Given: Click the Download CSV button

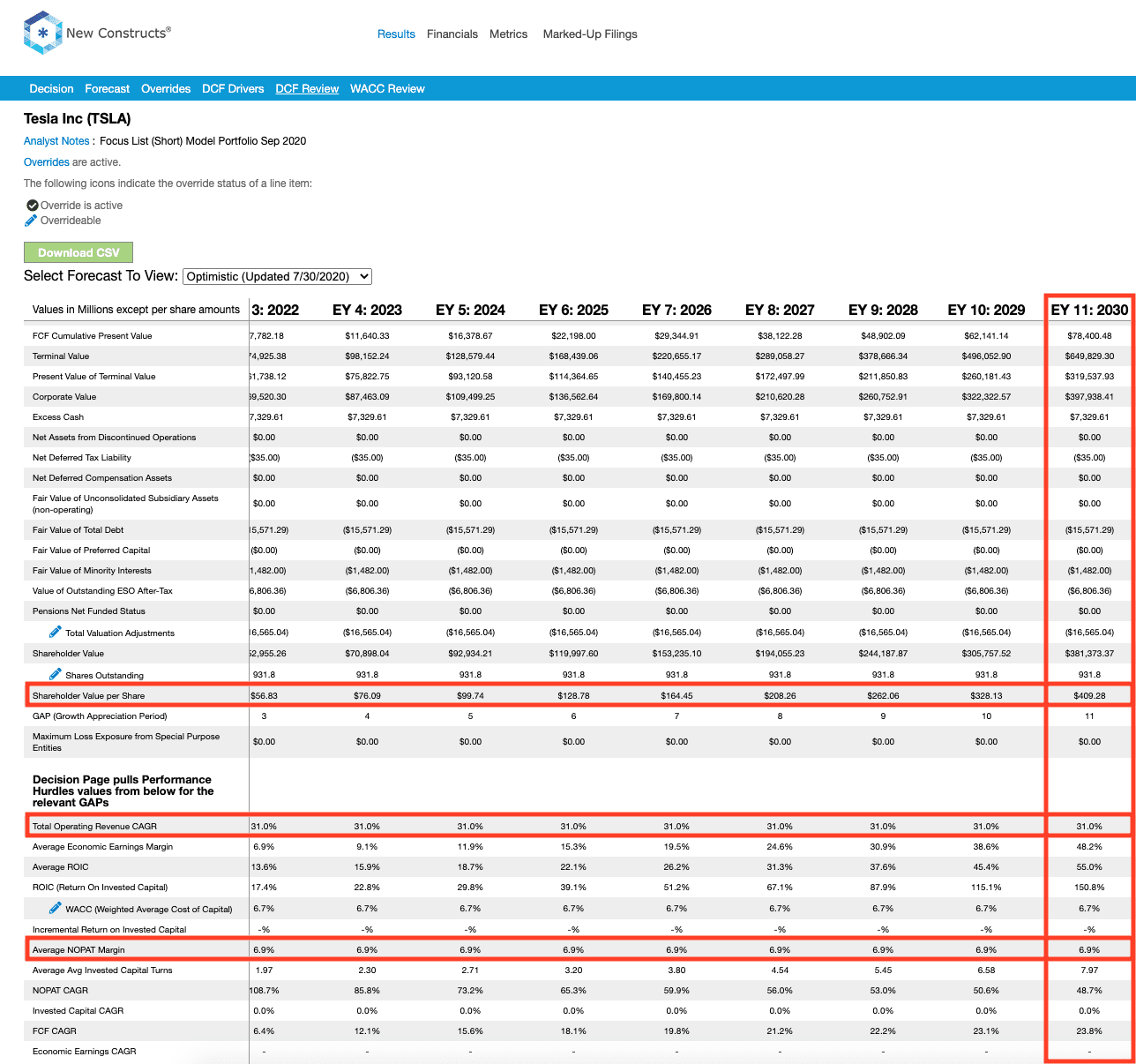Looking at the screenshot, I should [78, 252].
